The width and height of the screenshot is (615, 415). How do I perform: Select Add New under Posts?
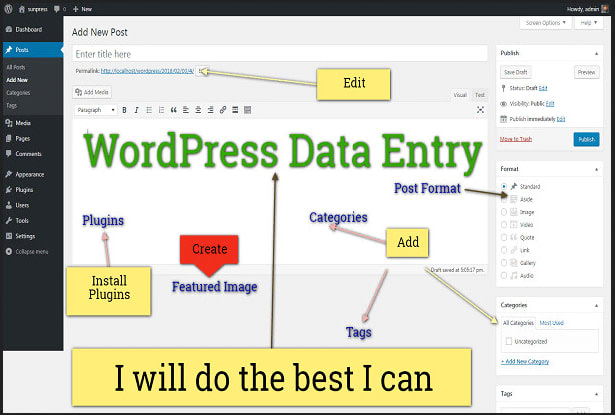coord(17,80)
